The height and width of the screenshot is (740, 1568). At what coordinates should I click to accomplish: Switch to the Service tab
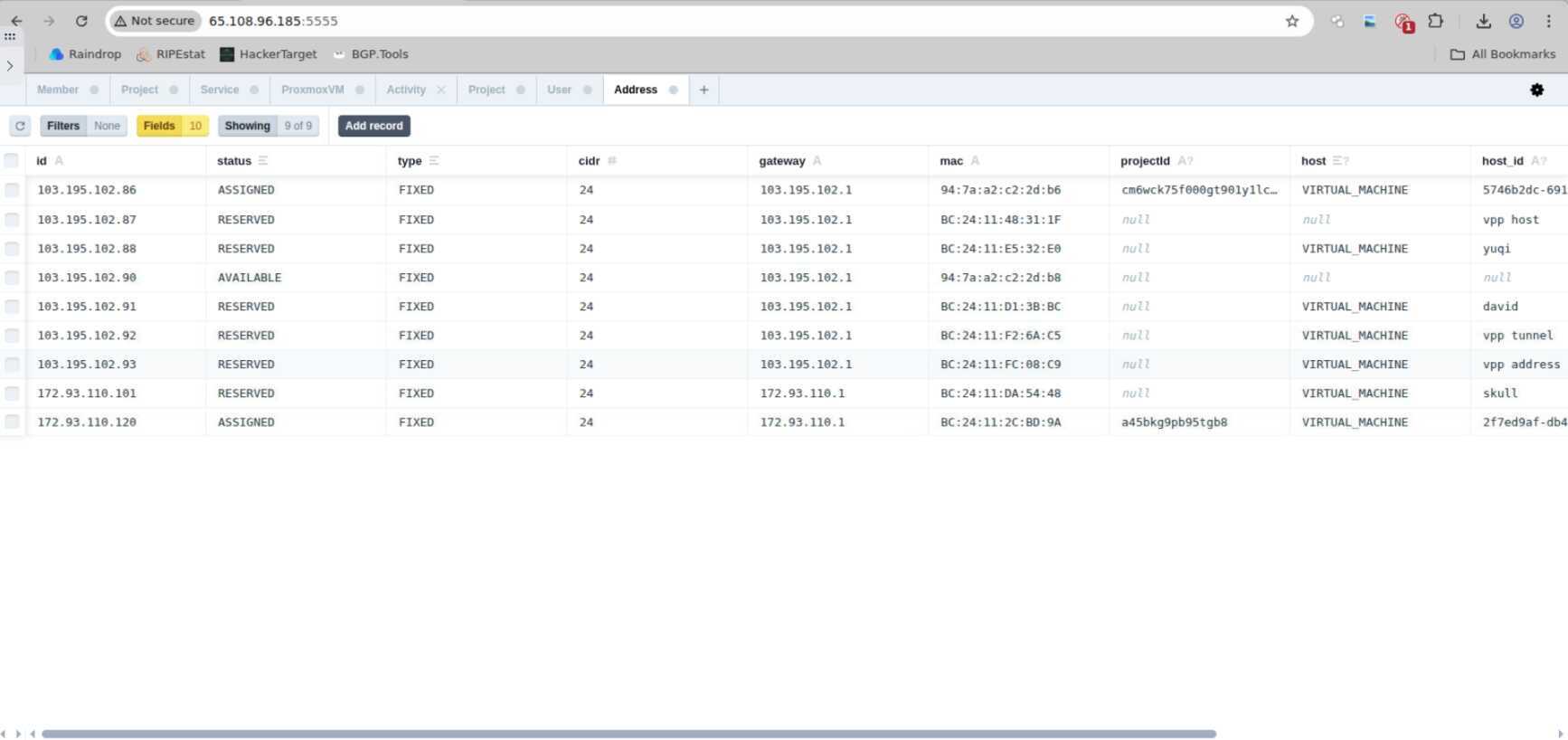tap(220, 90)
